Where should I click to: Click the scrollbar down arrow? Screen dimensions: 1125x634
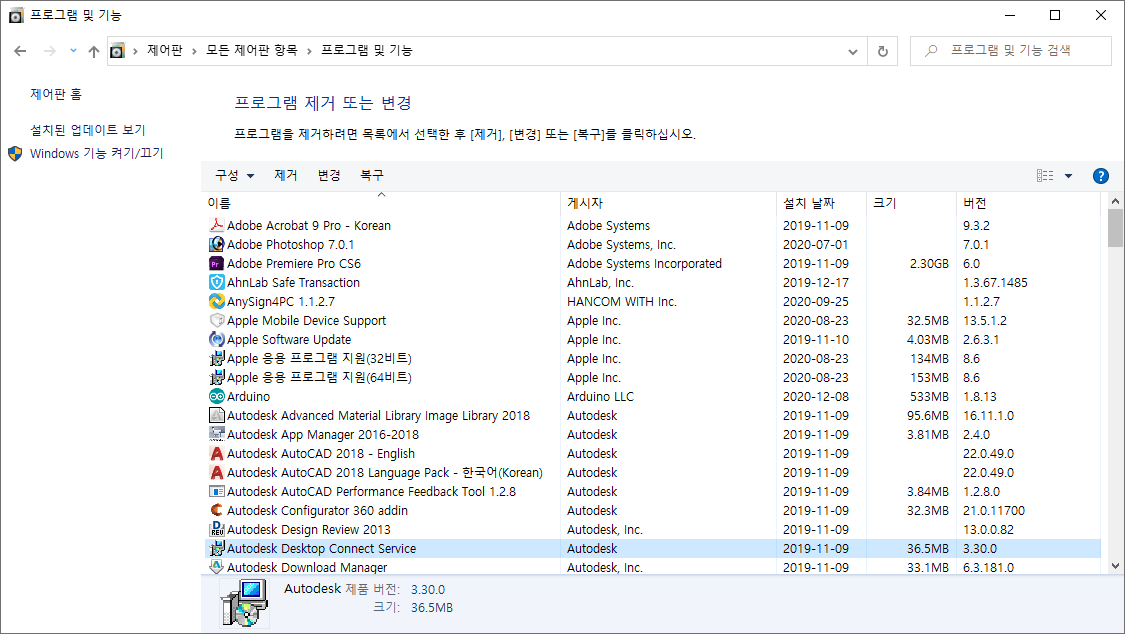(1115, 566)
